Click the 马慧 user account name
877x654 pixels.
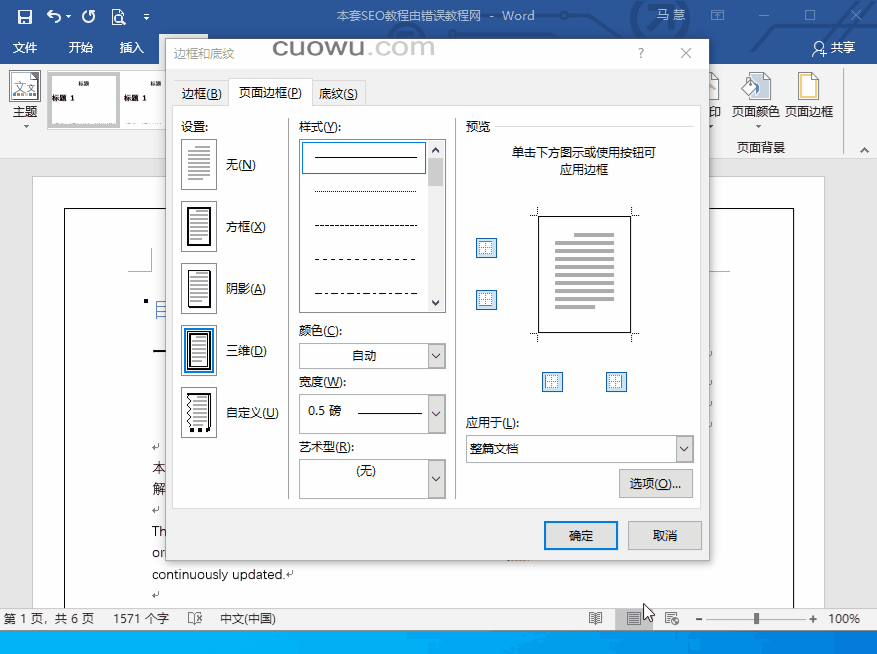tap(671, 15)
